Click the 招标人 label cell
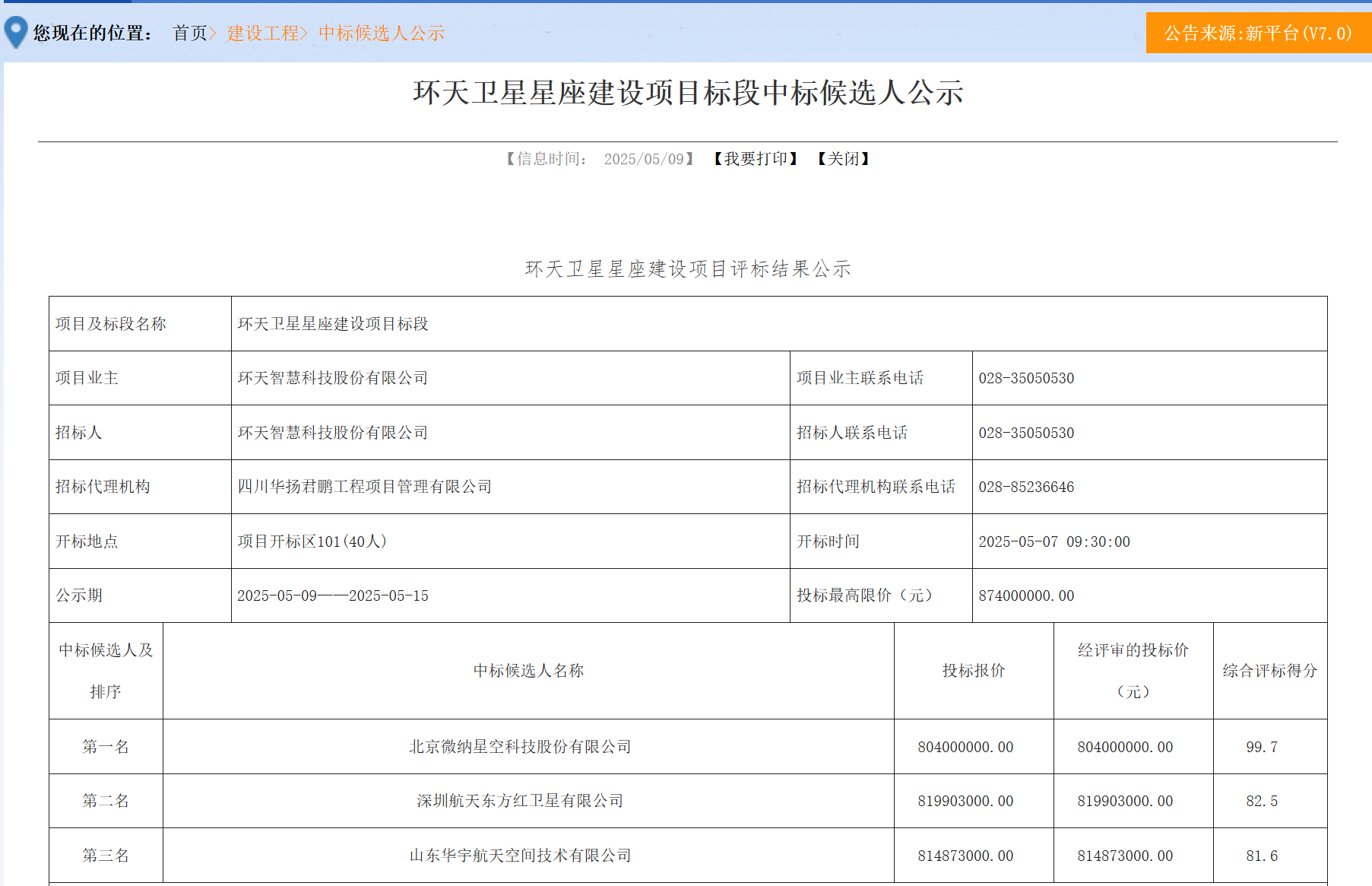The height and width of the screenshot is (886, 1372). click(x=140, y=433)
